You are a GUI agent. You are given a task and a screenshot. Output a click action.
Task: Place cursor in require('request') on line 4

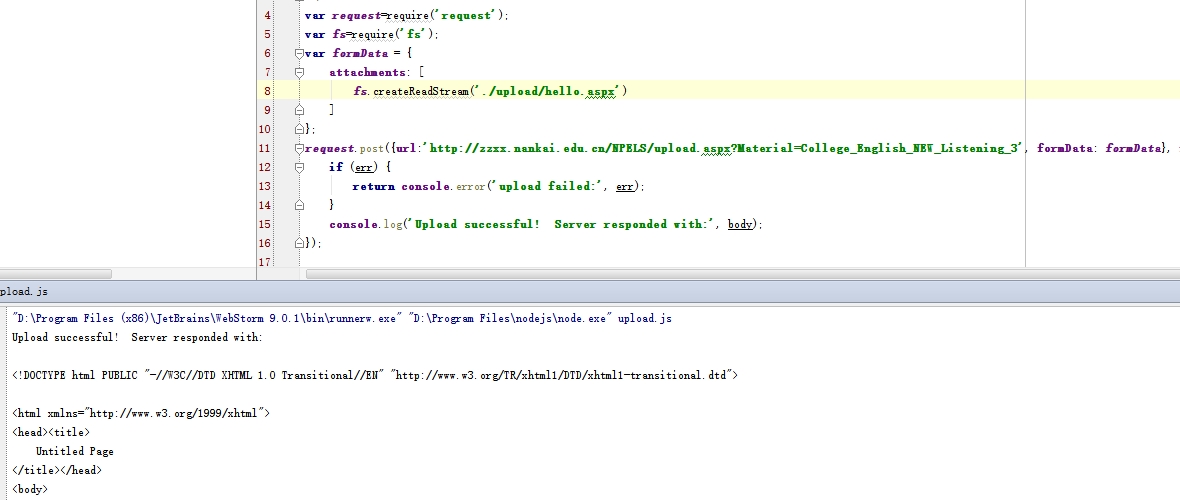coord(447,16)
